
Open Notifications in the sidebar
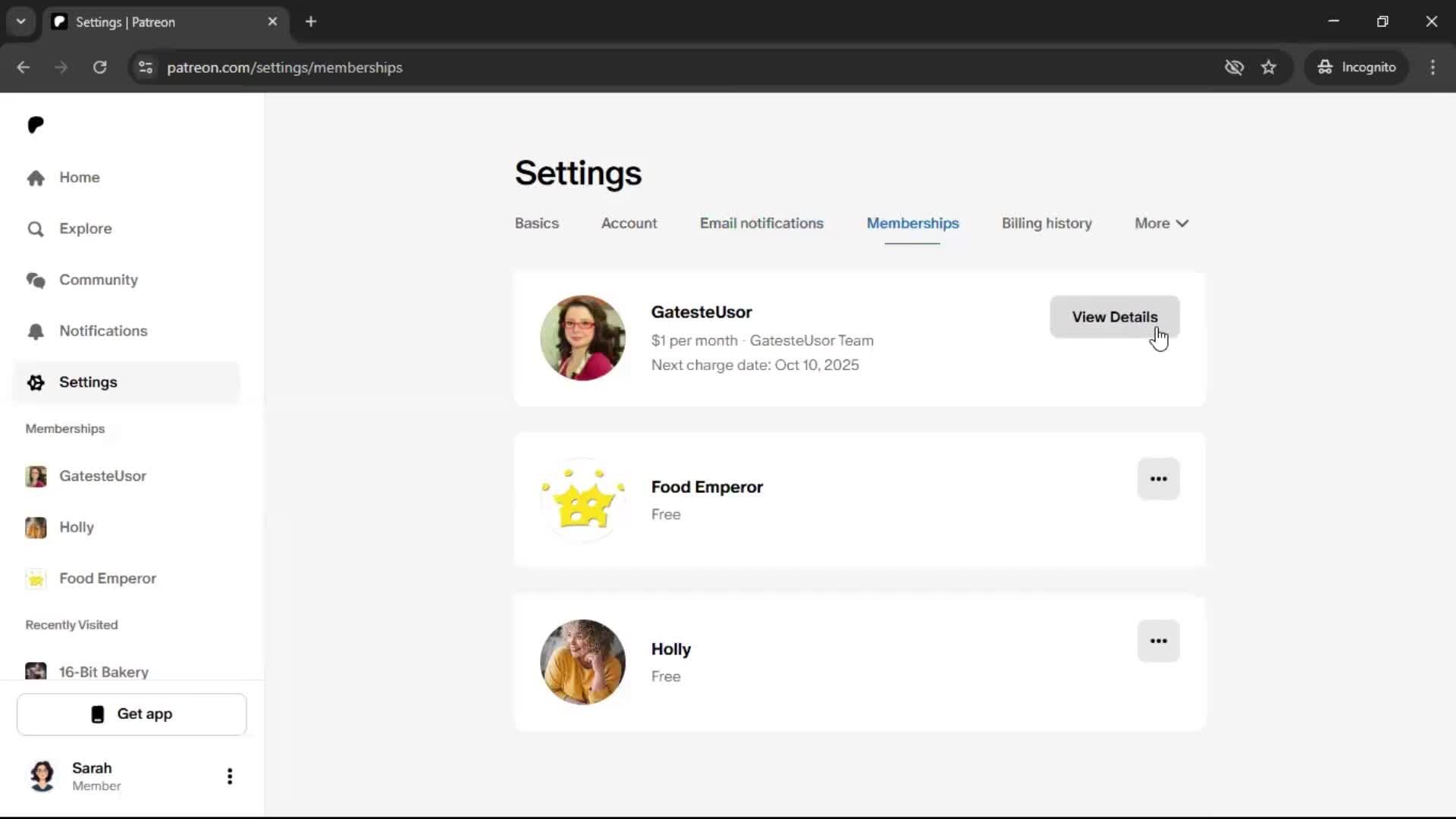126,331
